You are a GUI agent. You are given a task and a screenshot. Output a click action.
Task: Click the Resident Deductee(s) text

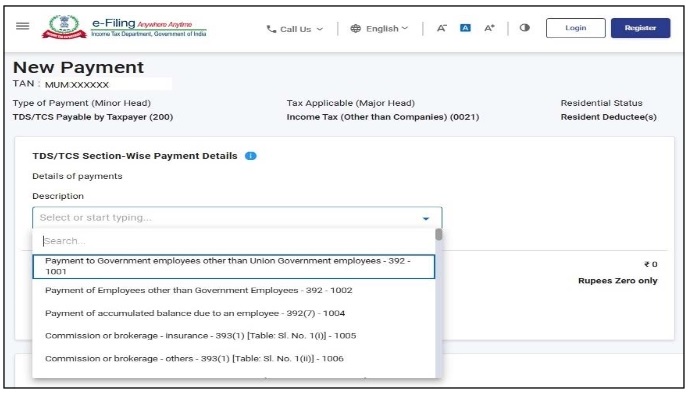[x=609, y=117]
